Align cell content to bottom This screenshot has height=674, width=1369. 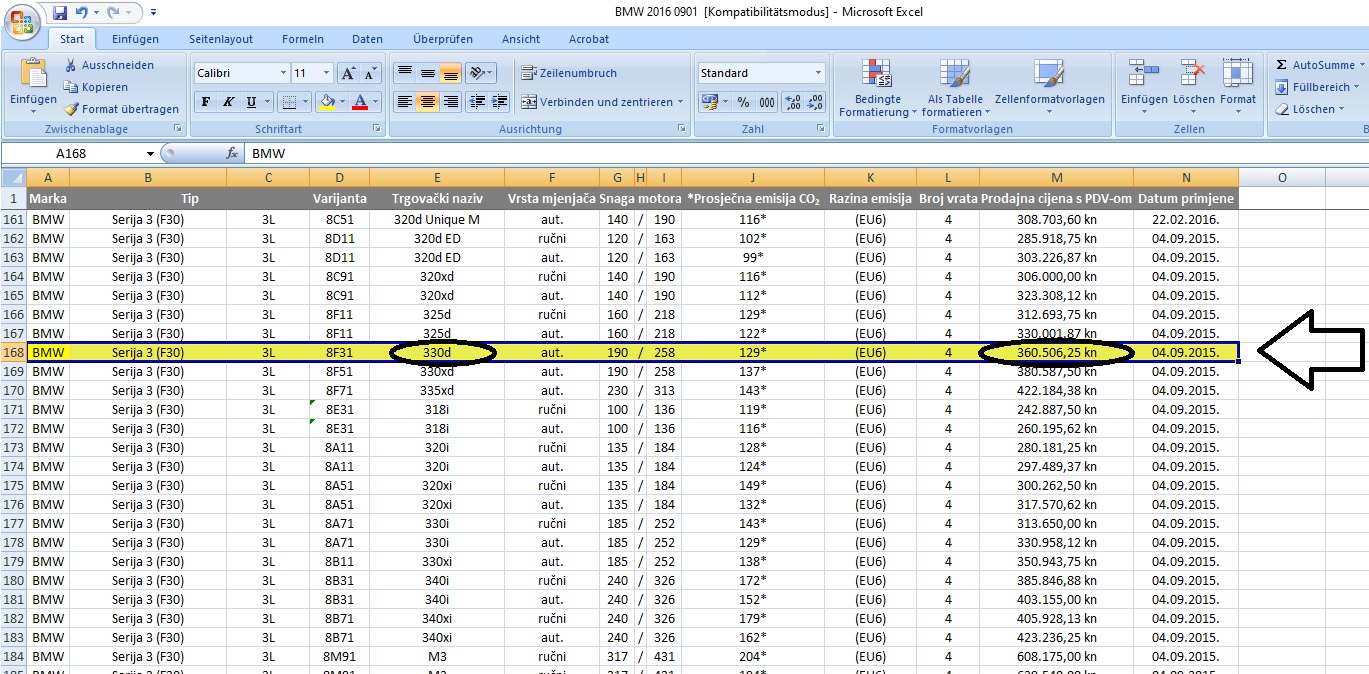(450, 73)
